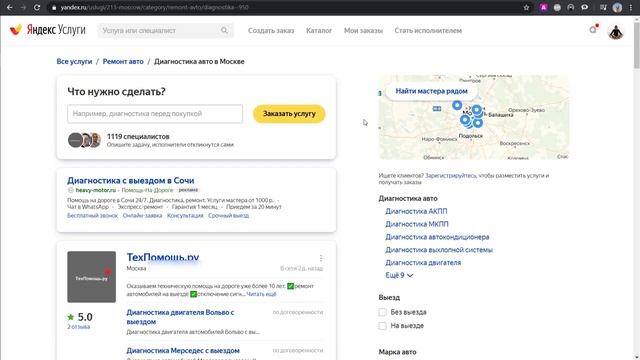This screenshot has width=640, height=360.
Task: Reload the page with refresh icon
Action: coord(37,7)
